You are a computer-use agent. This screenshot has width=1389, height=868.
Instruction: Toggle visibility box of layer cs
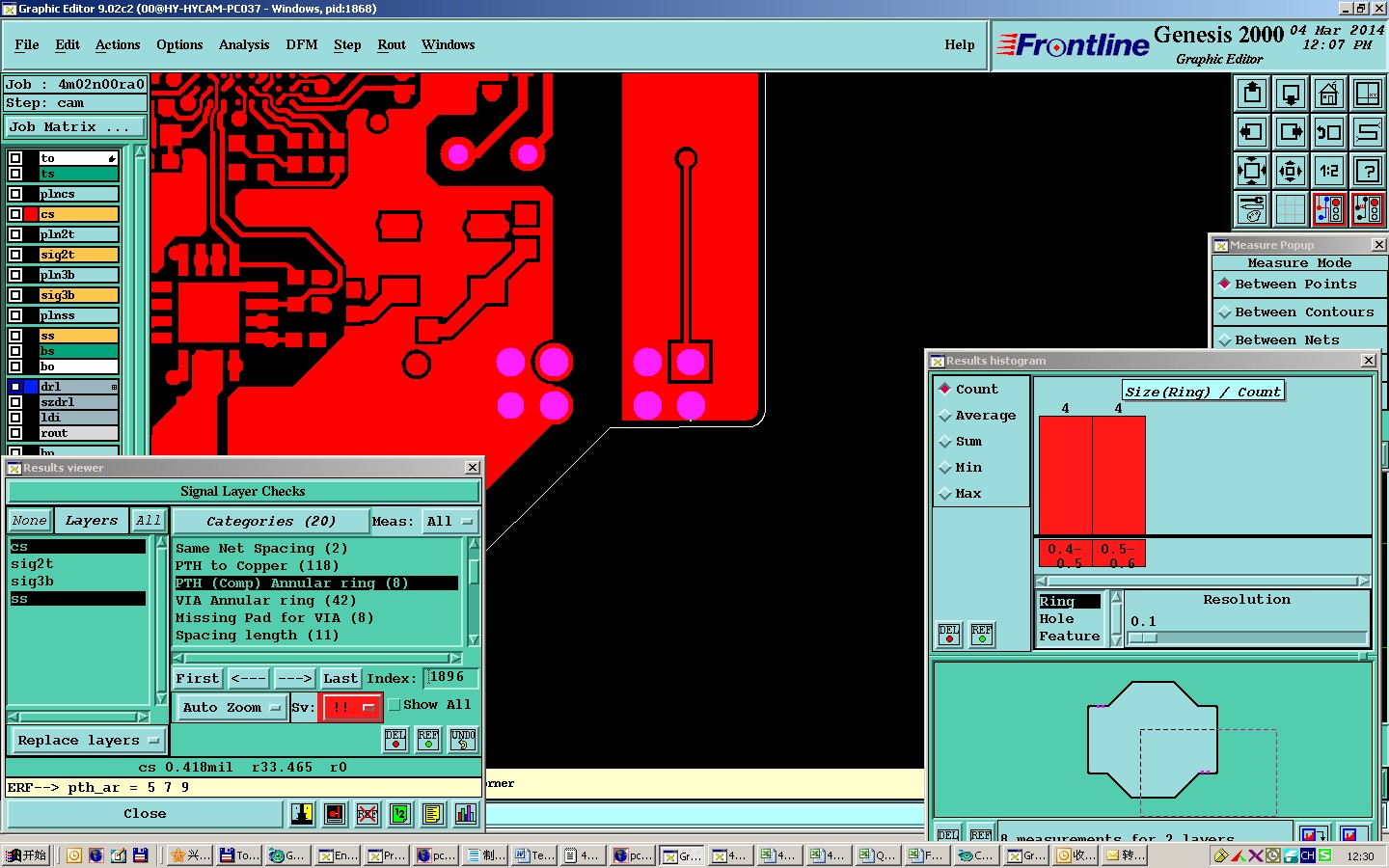(x=15, y=214)
